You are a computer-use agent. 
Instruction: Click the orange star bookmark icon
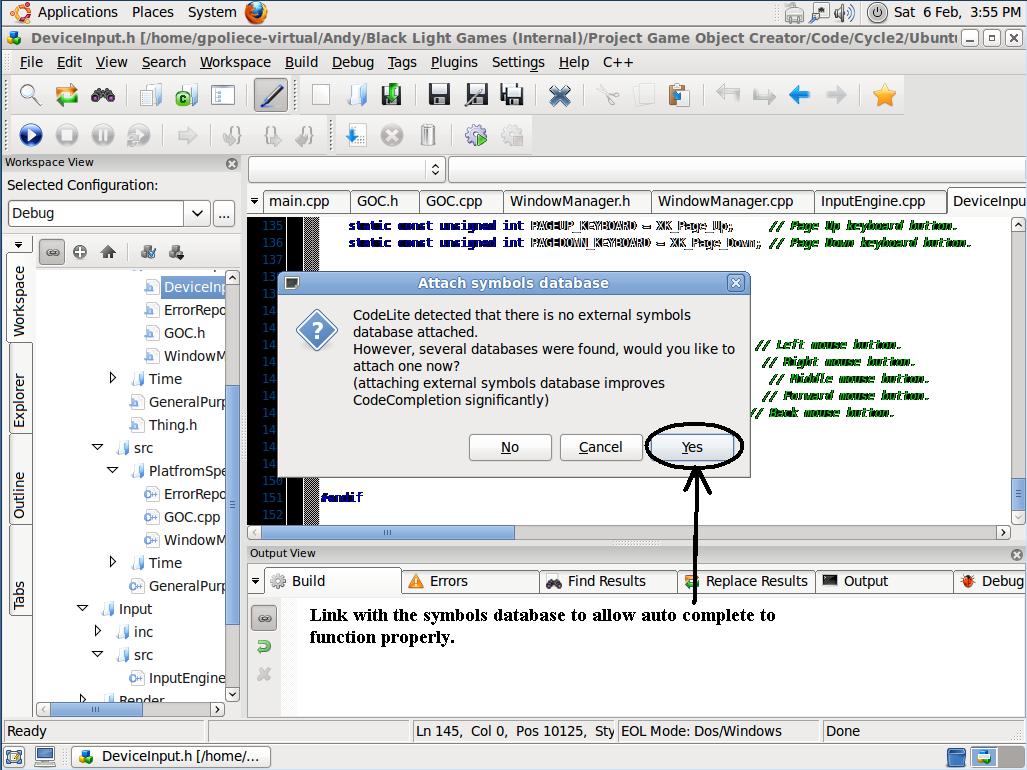[884, 96]
